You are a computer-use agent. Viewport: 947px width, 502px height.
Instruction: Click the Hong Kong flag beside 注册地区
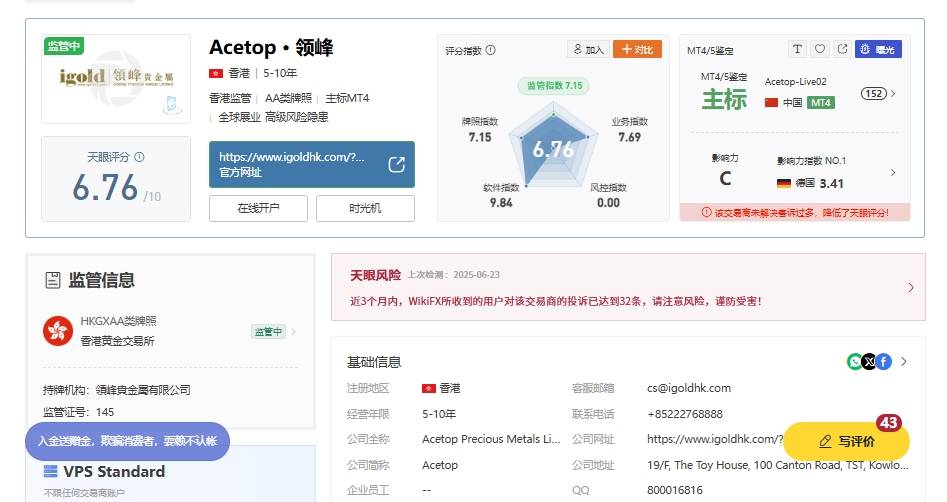click(429, 388)
